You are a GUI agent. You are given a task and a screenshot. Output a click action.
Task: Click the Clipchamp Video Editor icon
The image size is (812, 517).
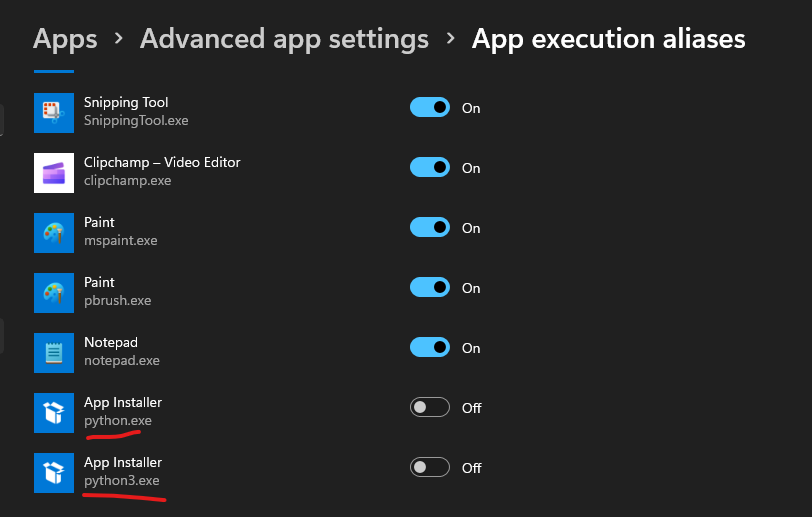(x=54, y=173)
